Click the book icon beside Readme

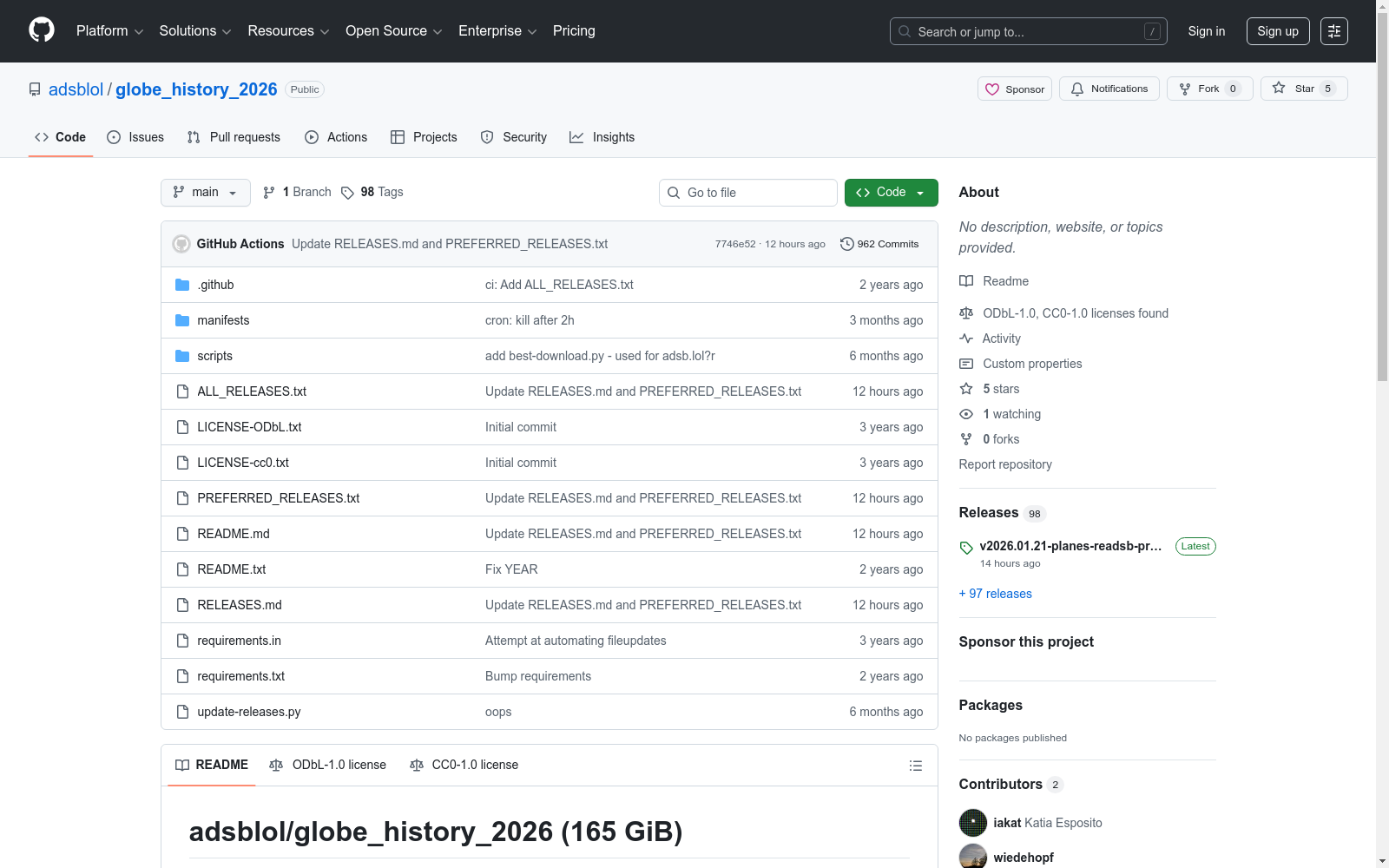pos(966,281)
